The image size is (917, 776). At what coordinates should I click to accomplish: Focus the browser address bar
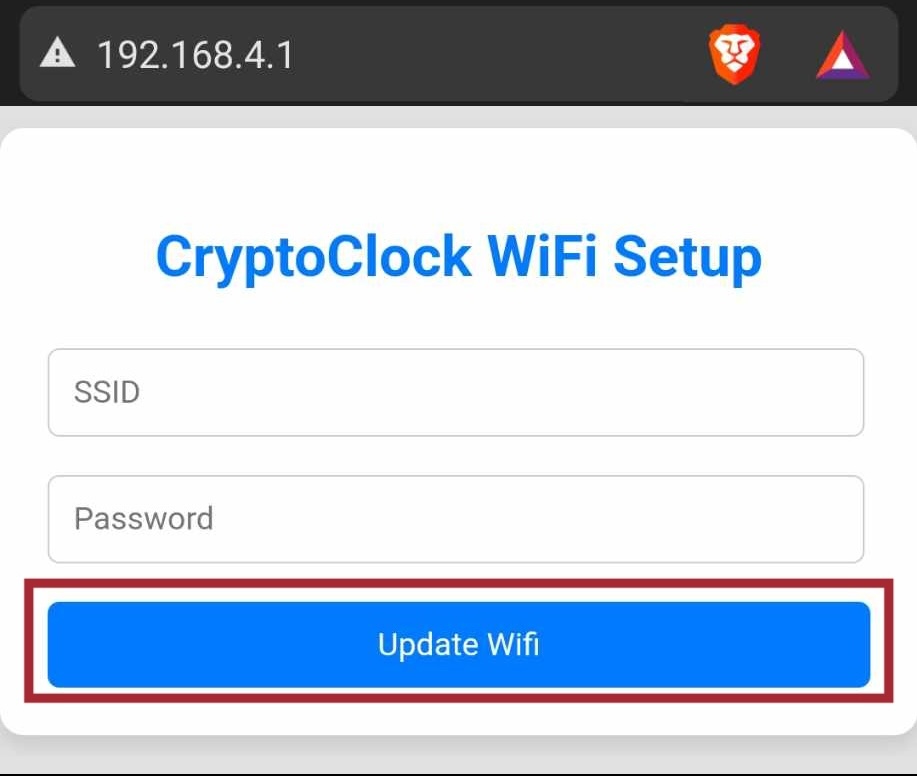(400, 54)
